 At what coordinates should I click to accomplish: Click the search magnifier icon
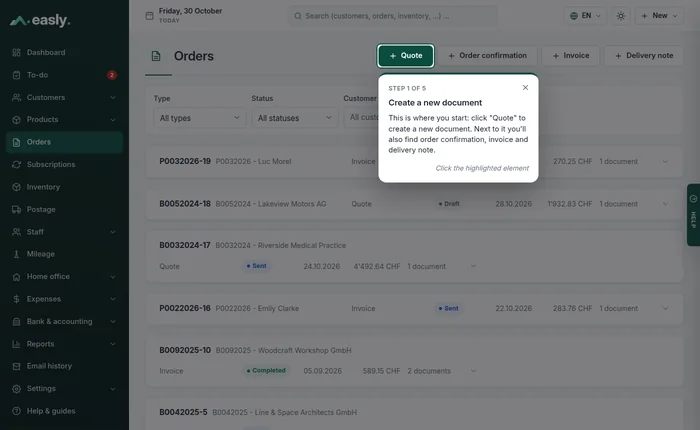tap(298, 16)
